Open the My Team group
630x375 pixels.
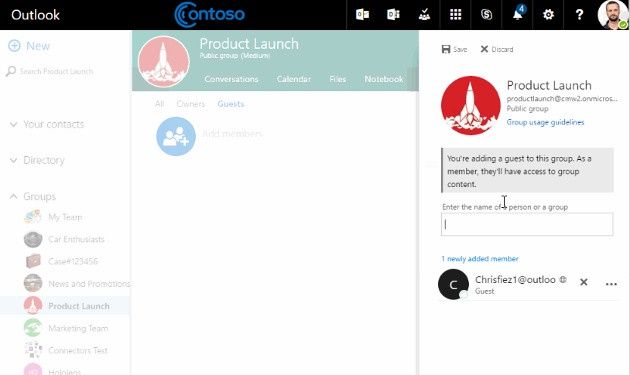point(53,217)
